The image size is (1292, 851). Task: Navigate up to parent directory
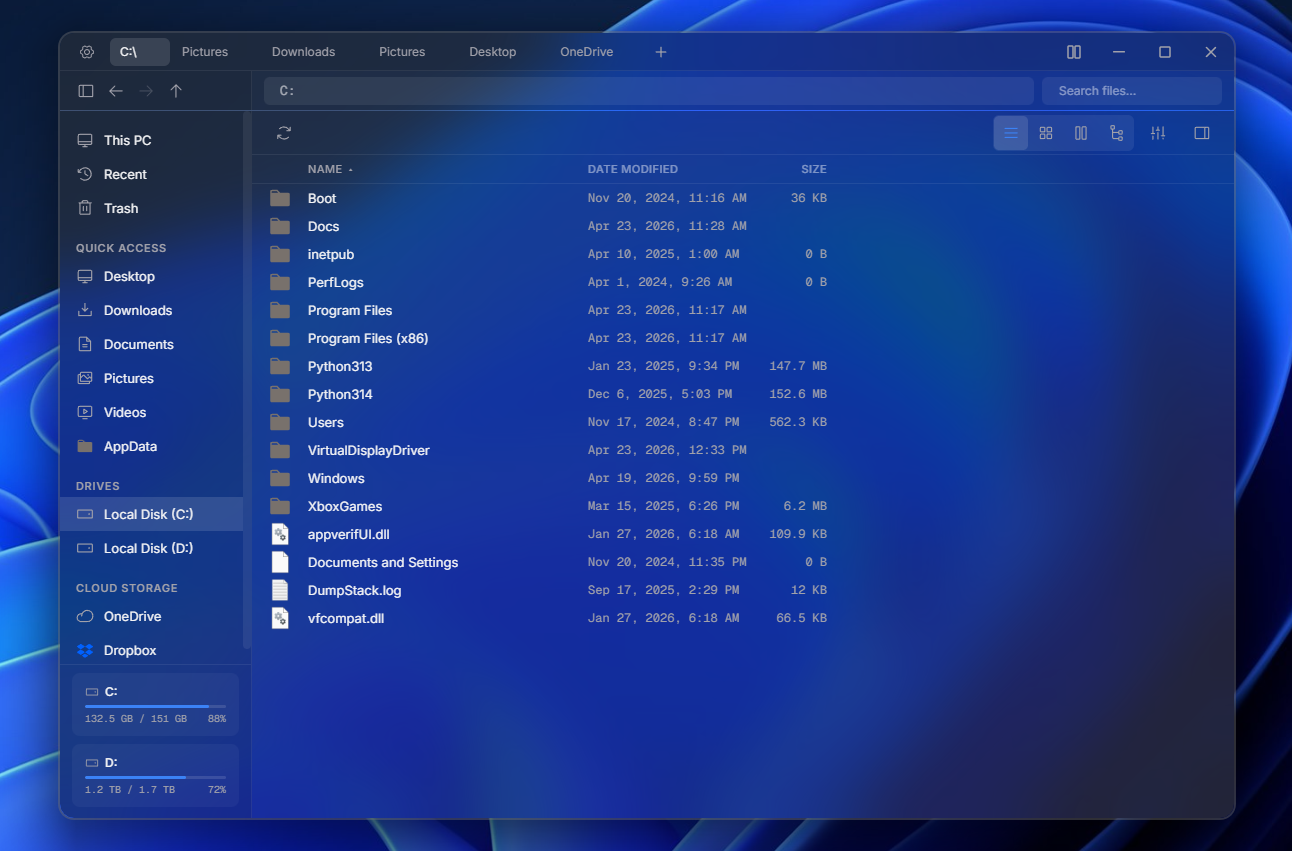pyautogui.click(x=176, y=91)
